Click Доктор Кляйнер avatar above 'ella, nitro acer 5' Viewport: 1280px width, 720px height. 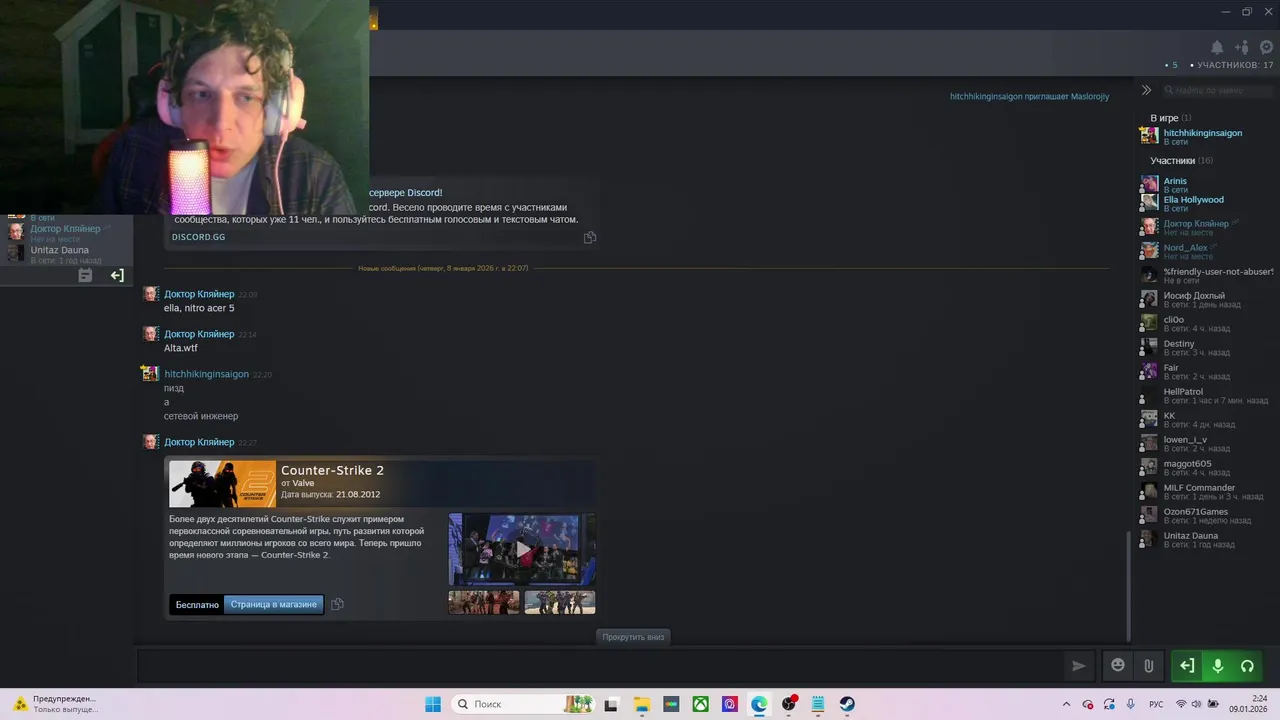[150, 294]
